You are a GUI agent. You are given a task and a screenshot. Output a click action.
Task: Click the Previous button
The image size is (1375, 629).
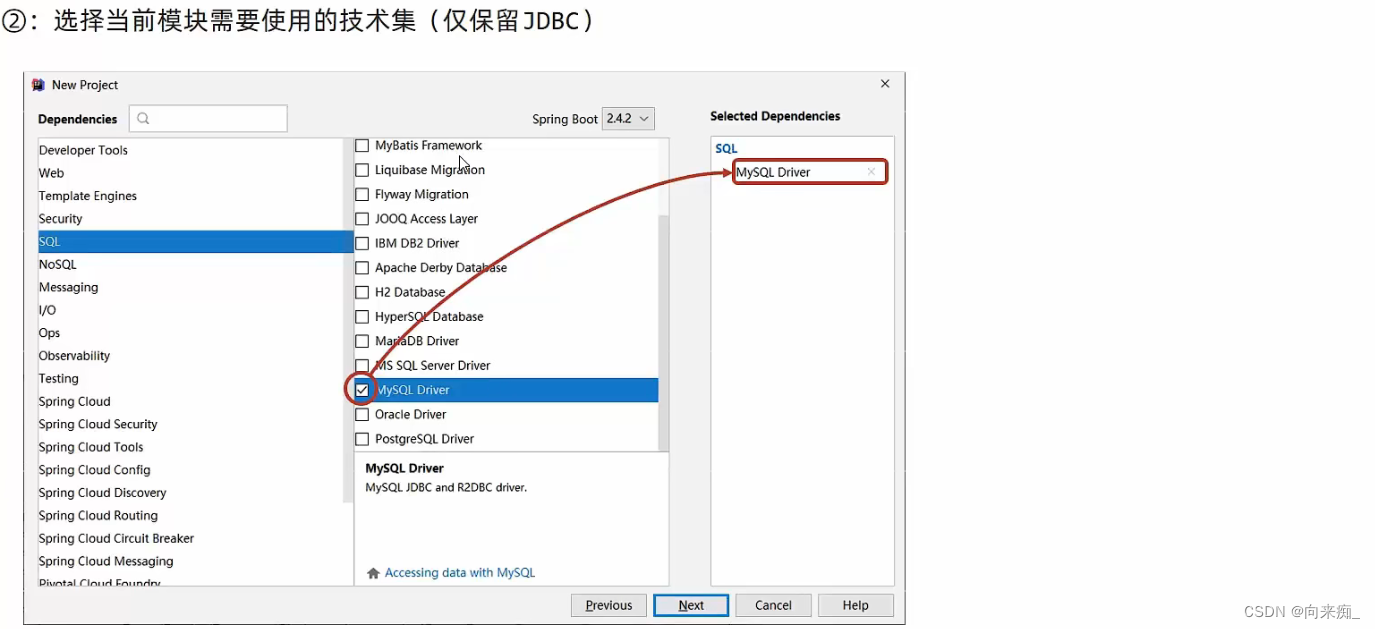click(x=608, y=604)
